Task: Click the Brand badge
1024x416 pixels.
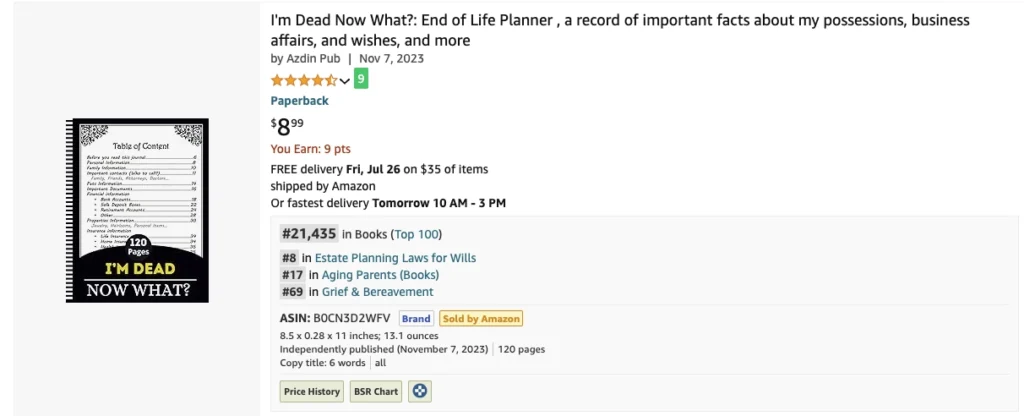Action: click(416, 319)
